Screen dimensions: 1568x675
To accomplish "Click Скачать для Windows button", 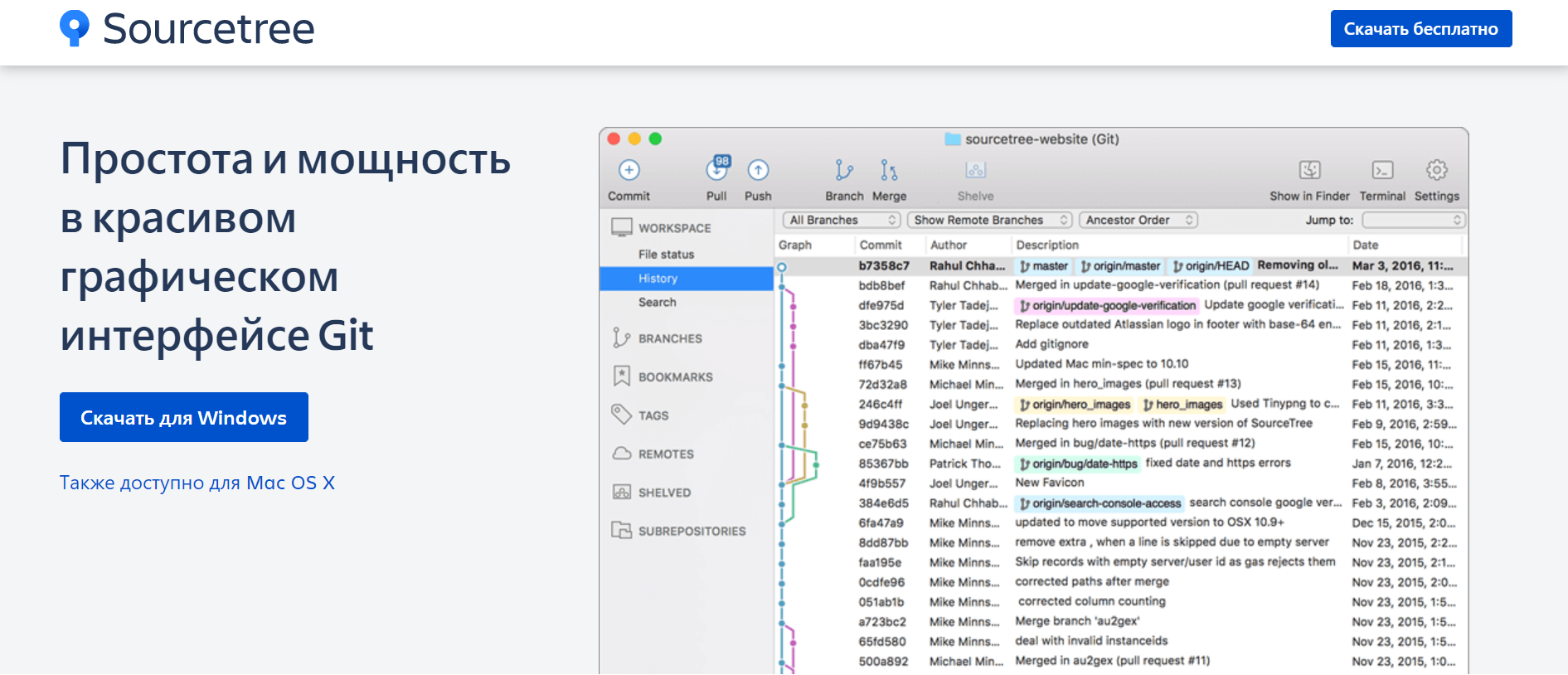I will point(184,417).
